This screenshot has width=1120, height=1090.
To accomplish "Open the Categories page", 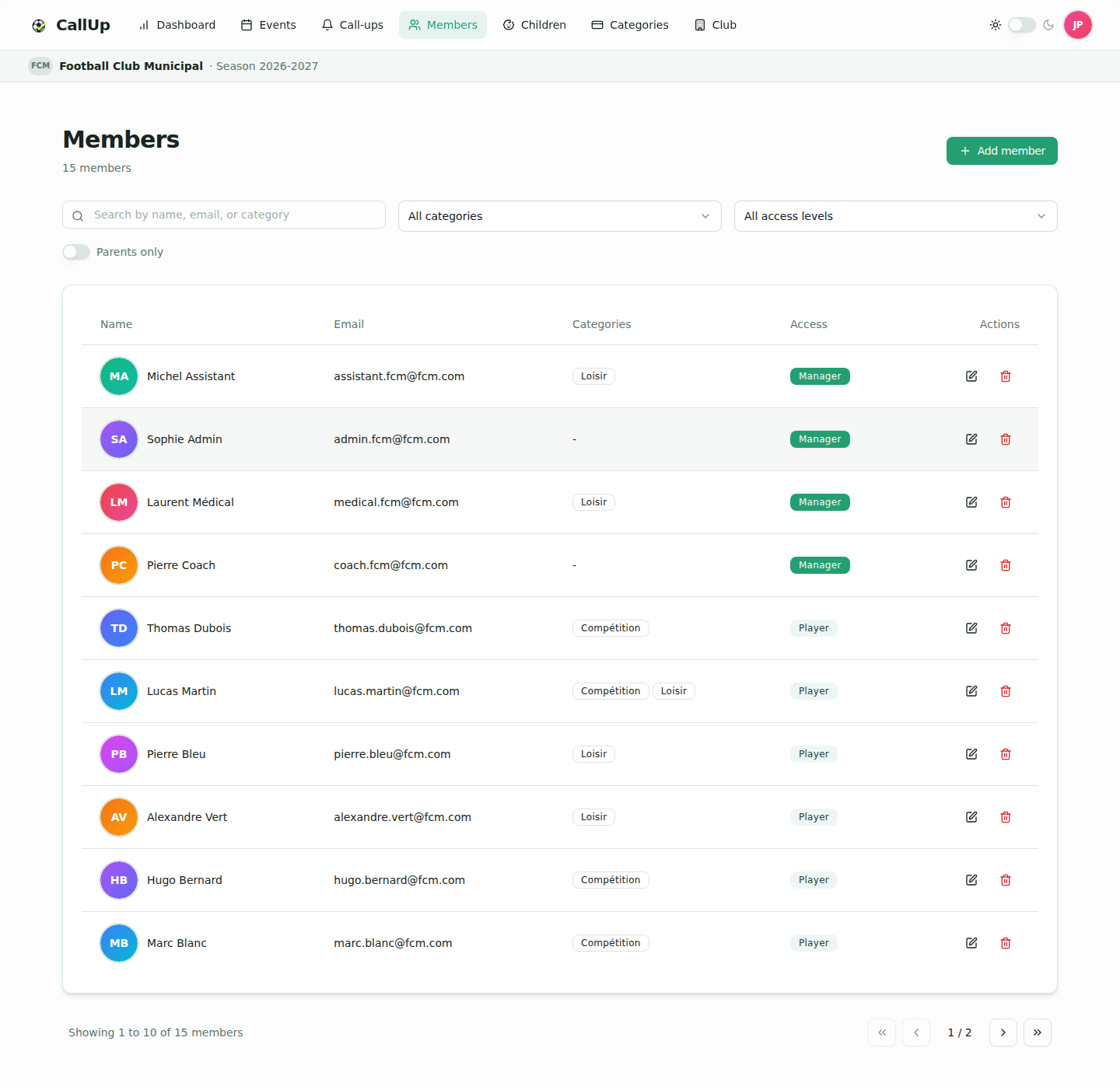I will (630, 25).
